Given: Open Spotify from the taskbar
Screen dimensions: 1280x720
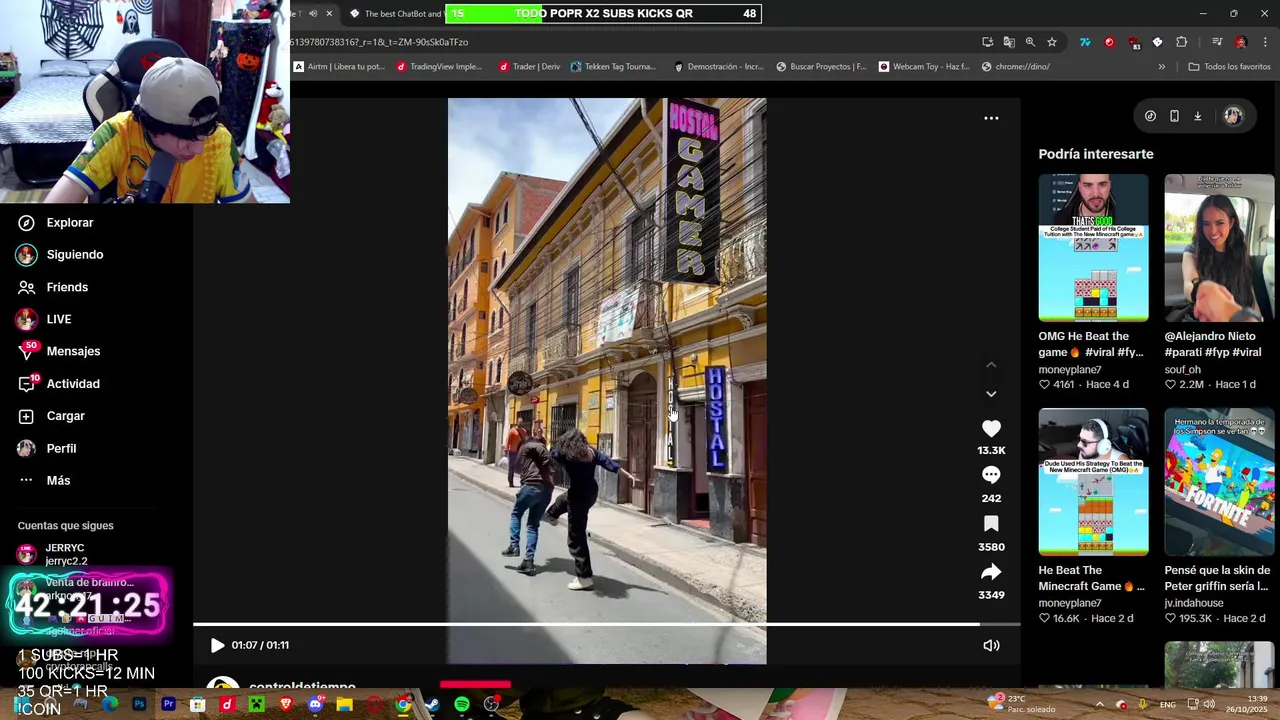Looking at the screenshot, I should pyautogui.click(x=462, y=705).
